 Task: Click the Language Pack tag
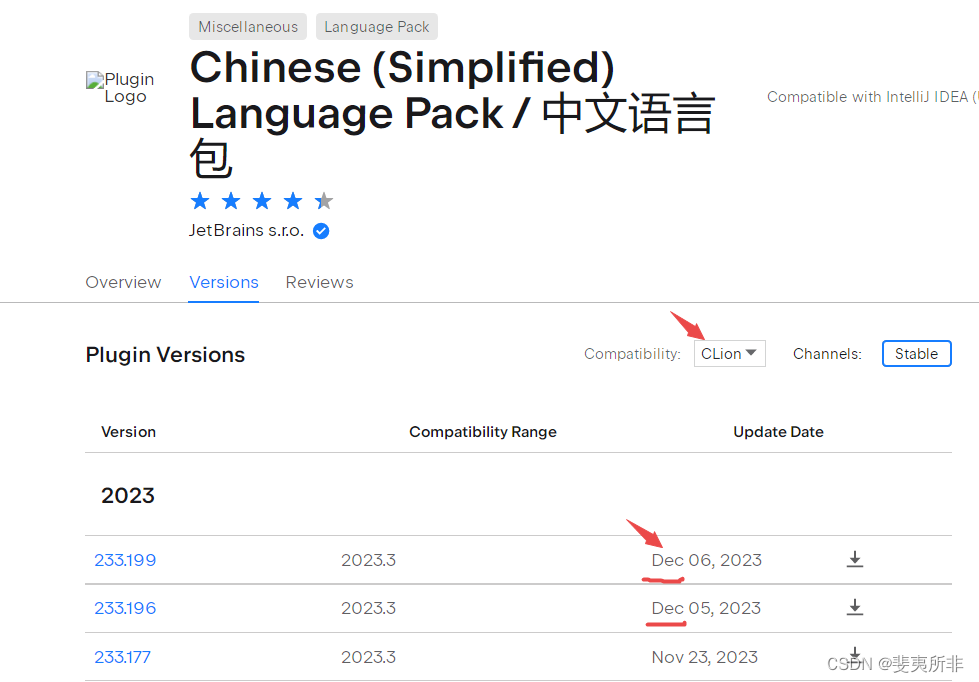click(376, 27)
